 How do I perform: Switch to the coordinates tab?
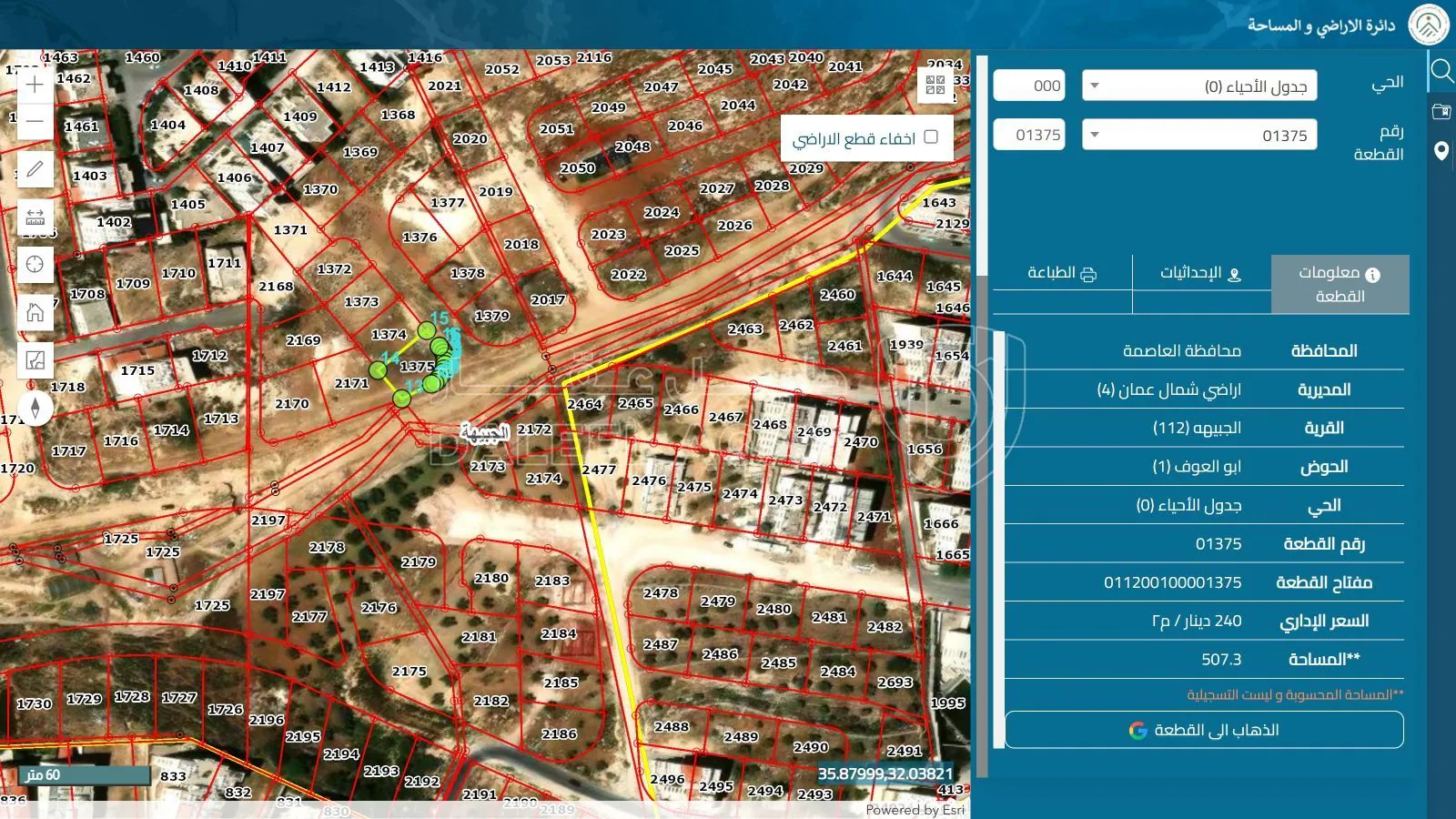click(1201, 273)
